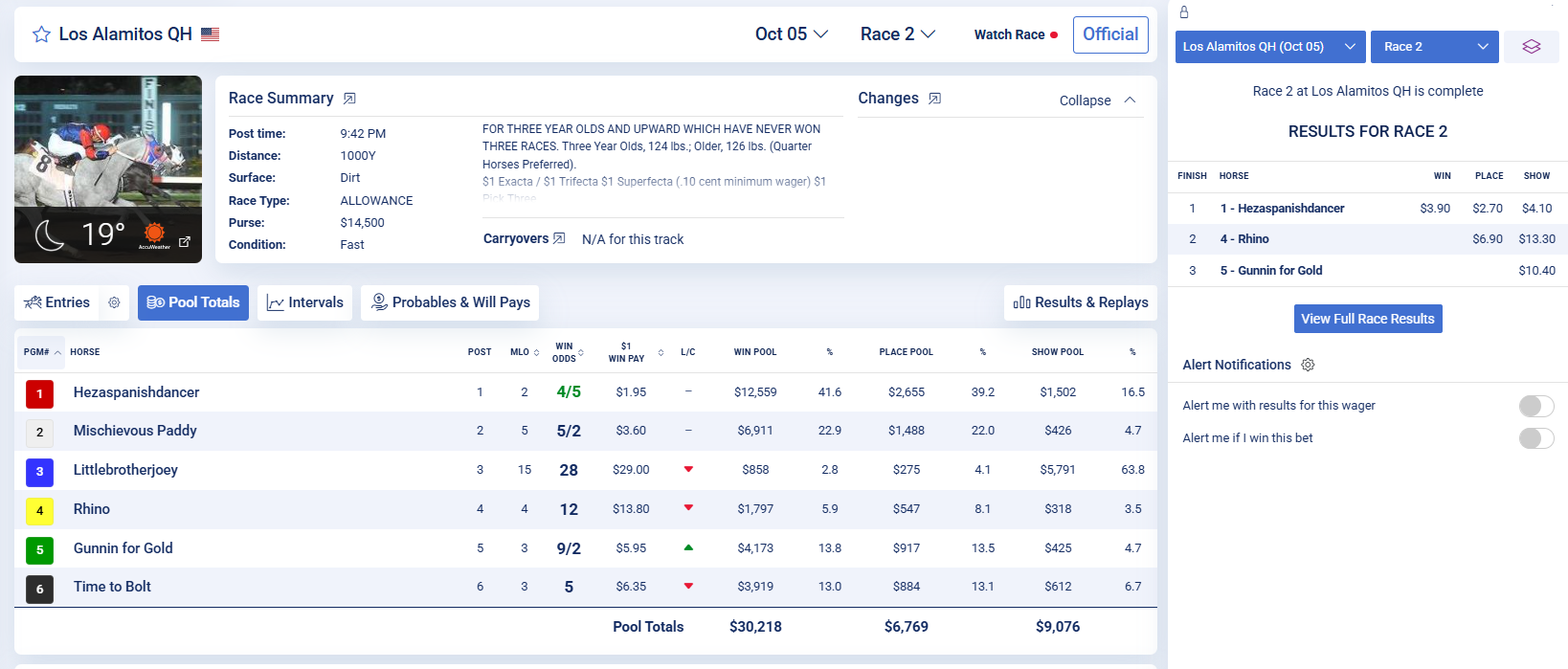Open Alert Notifications settings gear
This screenshot has height=669, width=1568.
[x=1308, y=365]
